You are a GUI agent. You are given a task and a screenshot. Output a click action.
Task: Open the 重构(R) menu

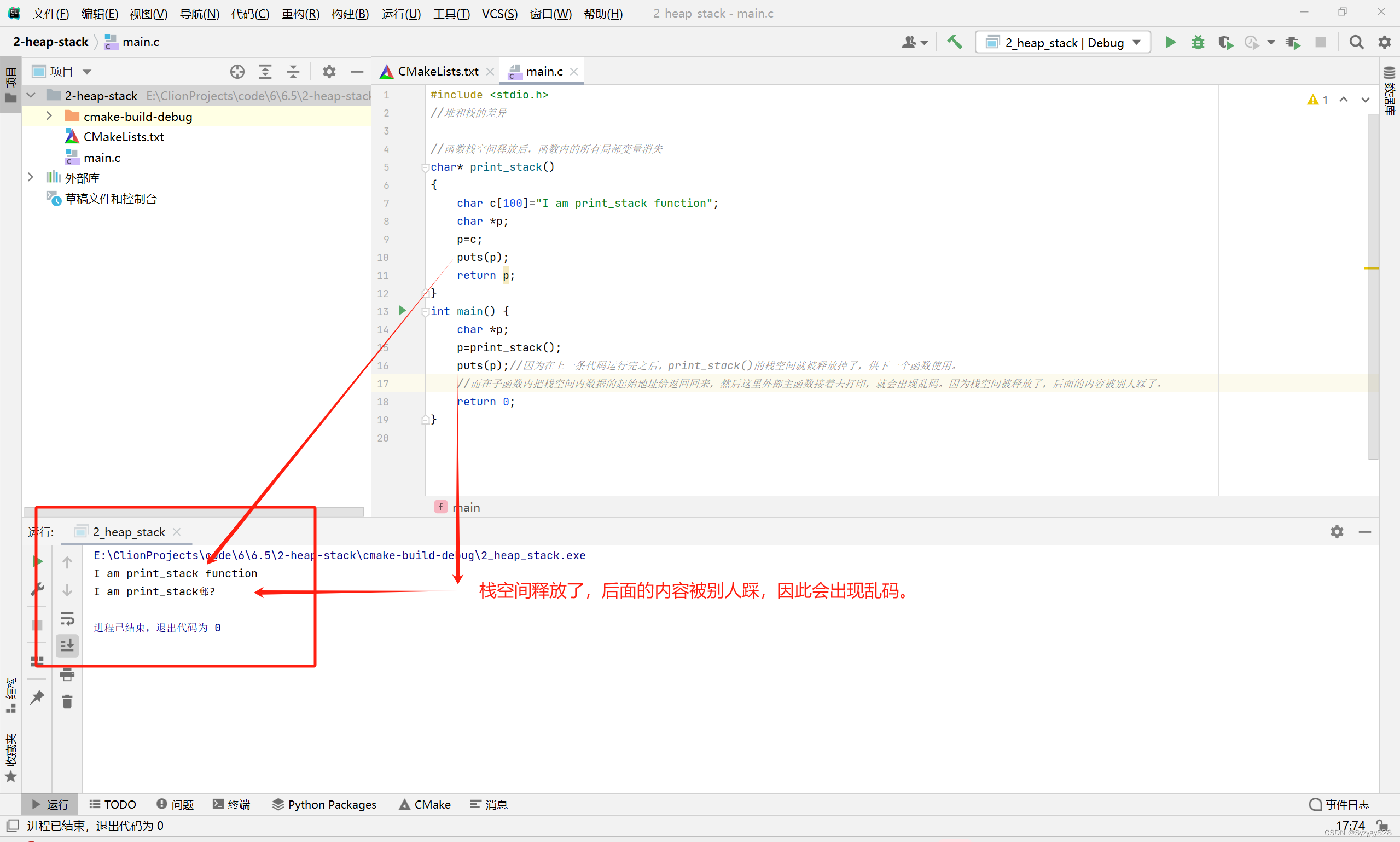tap(301, 14)
